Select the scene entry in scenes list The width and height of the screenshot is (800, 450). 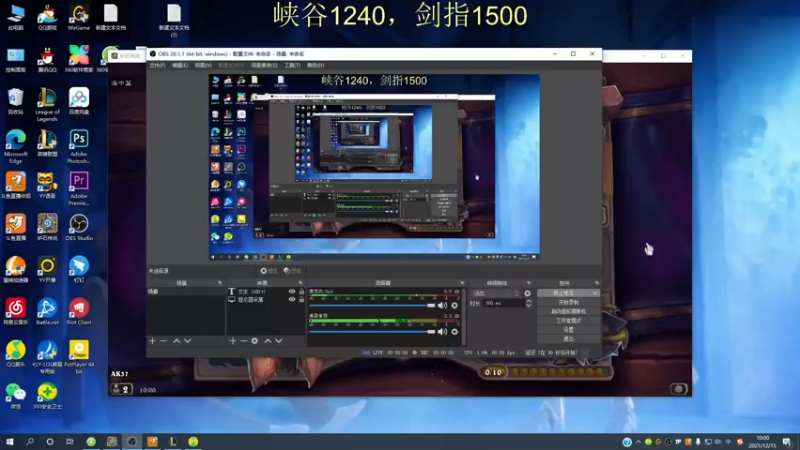pyautogui.click(x=185, y=291)
